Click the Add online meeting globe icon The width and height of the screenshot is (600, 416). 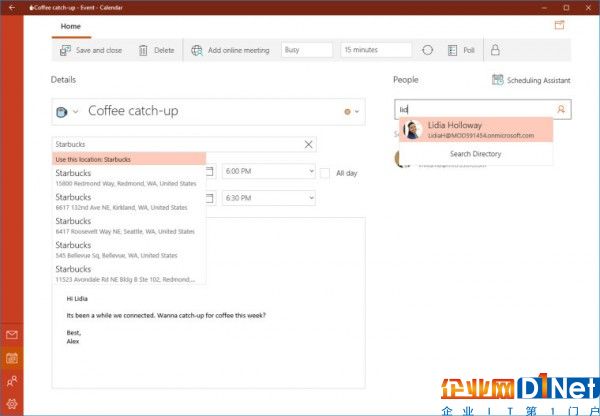197,50
